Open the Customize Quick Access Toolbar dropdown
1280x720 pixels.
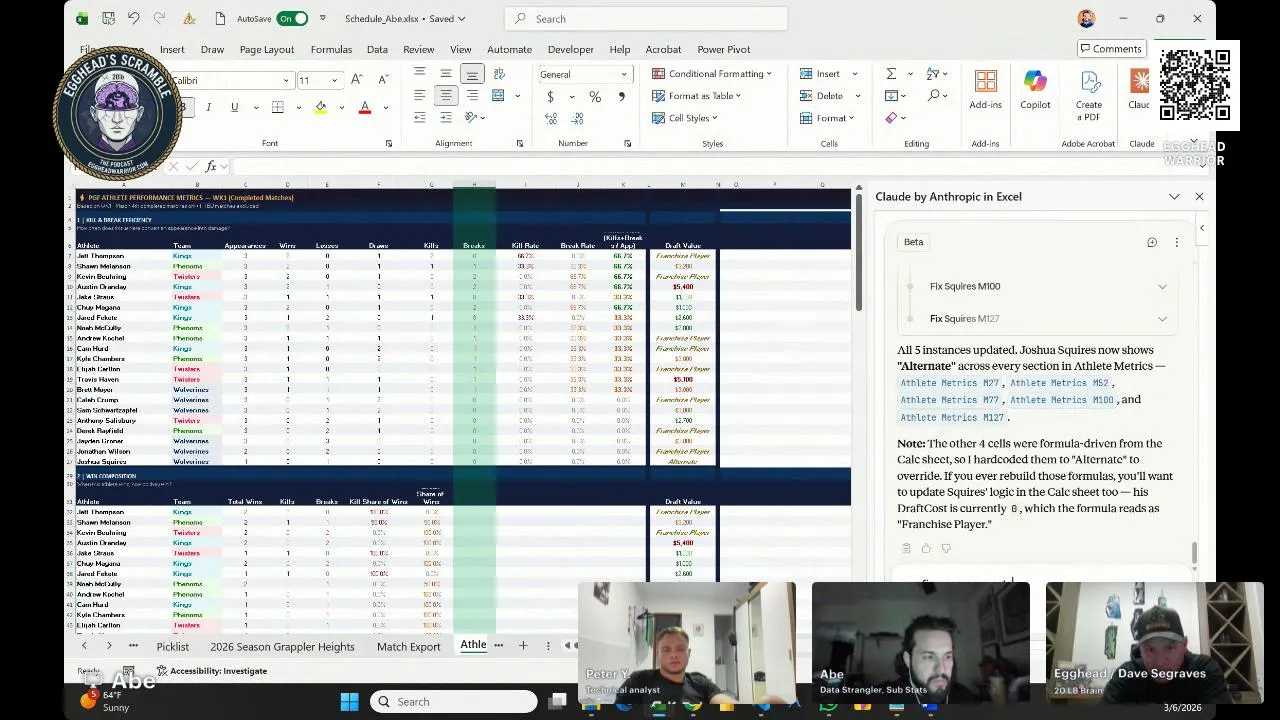(x=322, y=18)
